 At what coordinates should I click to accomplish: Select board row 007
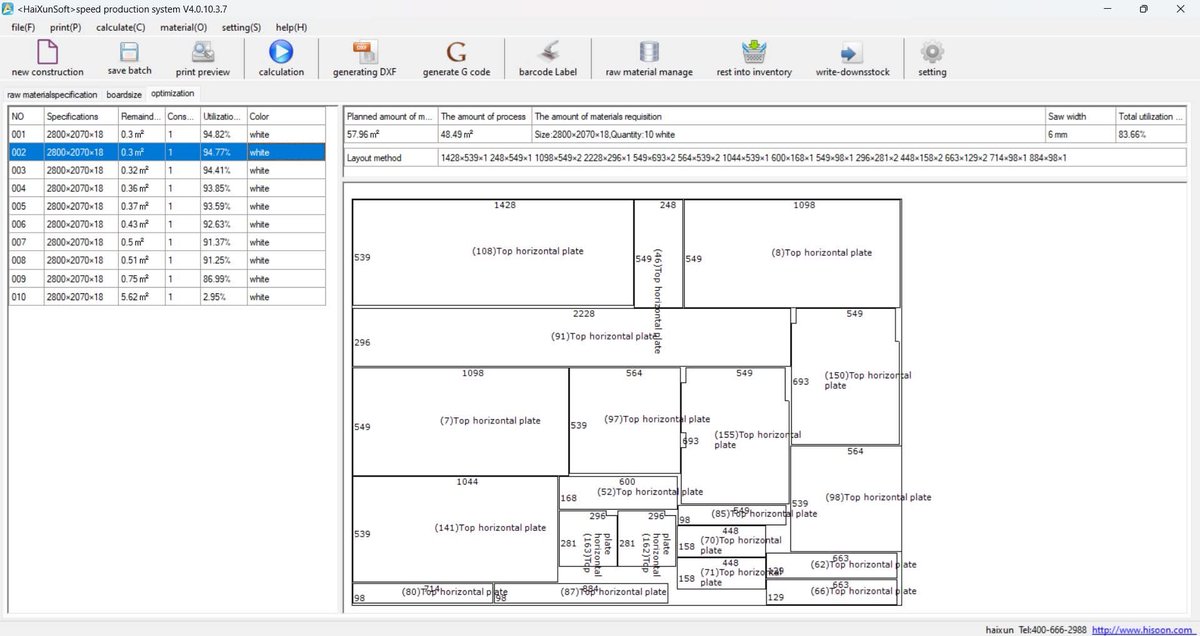[167, 242]
